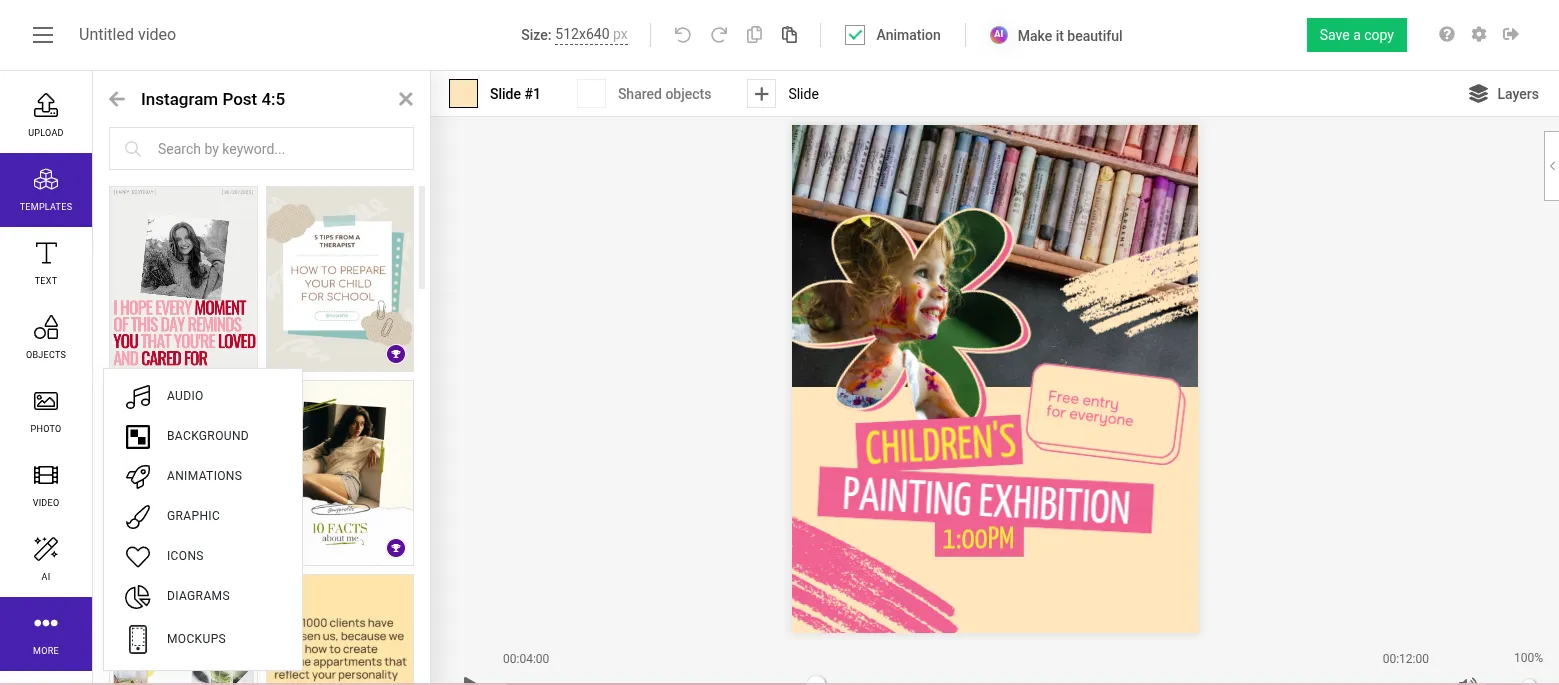
Task: Click the undo arrow icon
Action: [683, 35]
